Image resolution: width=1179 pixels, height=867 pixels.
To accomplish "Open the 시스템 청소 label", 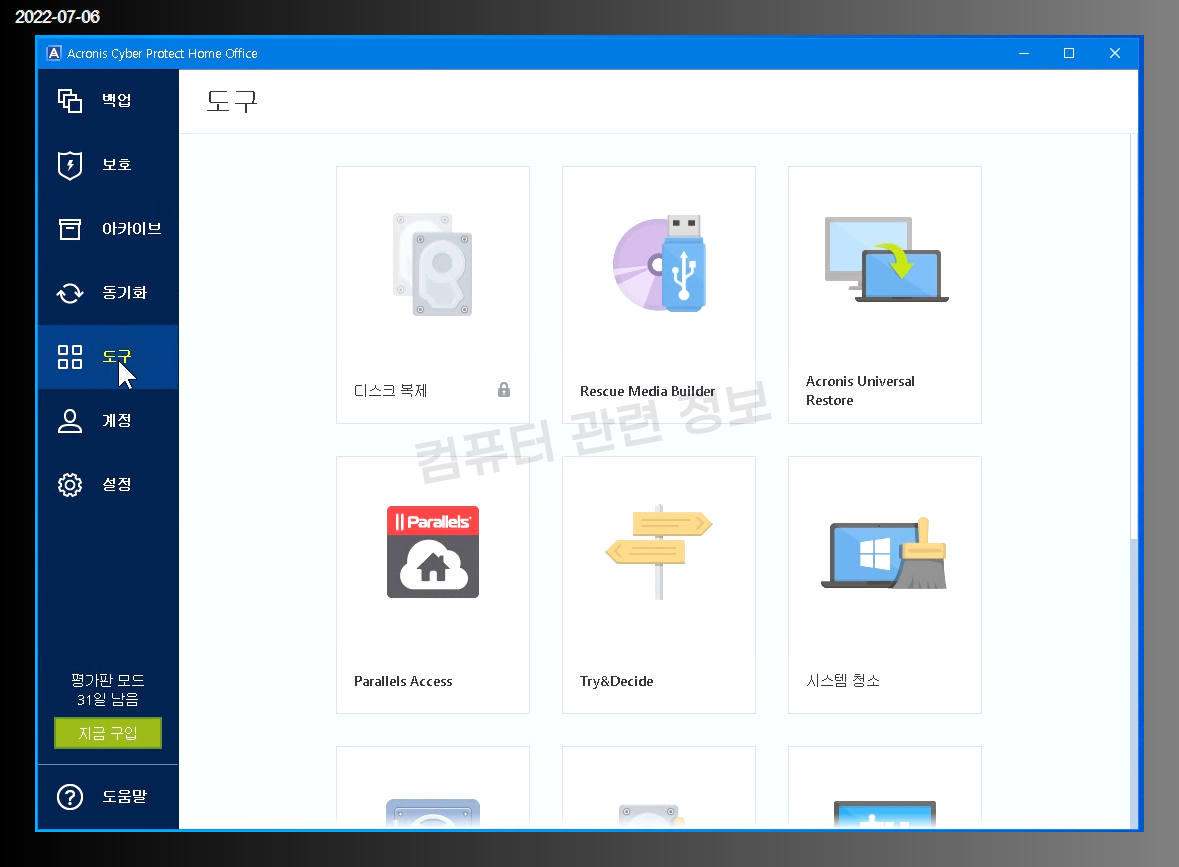I will (x=843, y=681).
